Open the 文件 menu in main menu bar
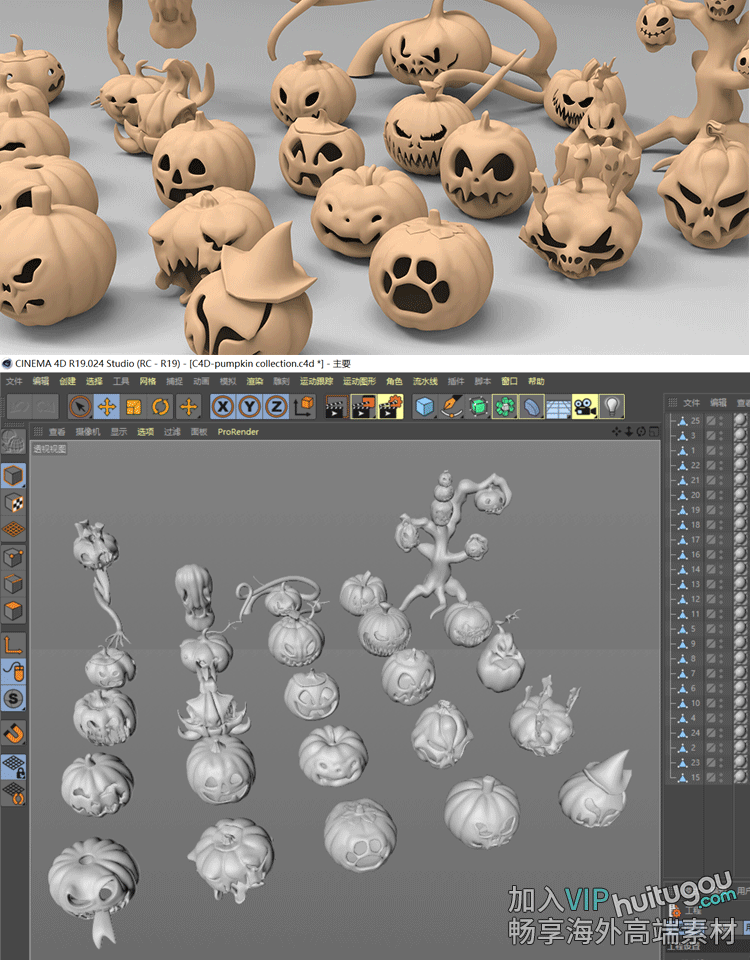The image size is (750, 960). pyautogui.click(x=13, y=381)
